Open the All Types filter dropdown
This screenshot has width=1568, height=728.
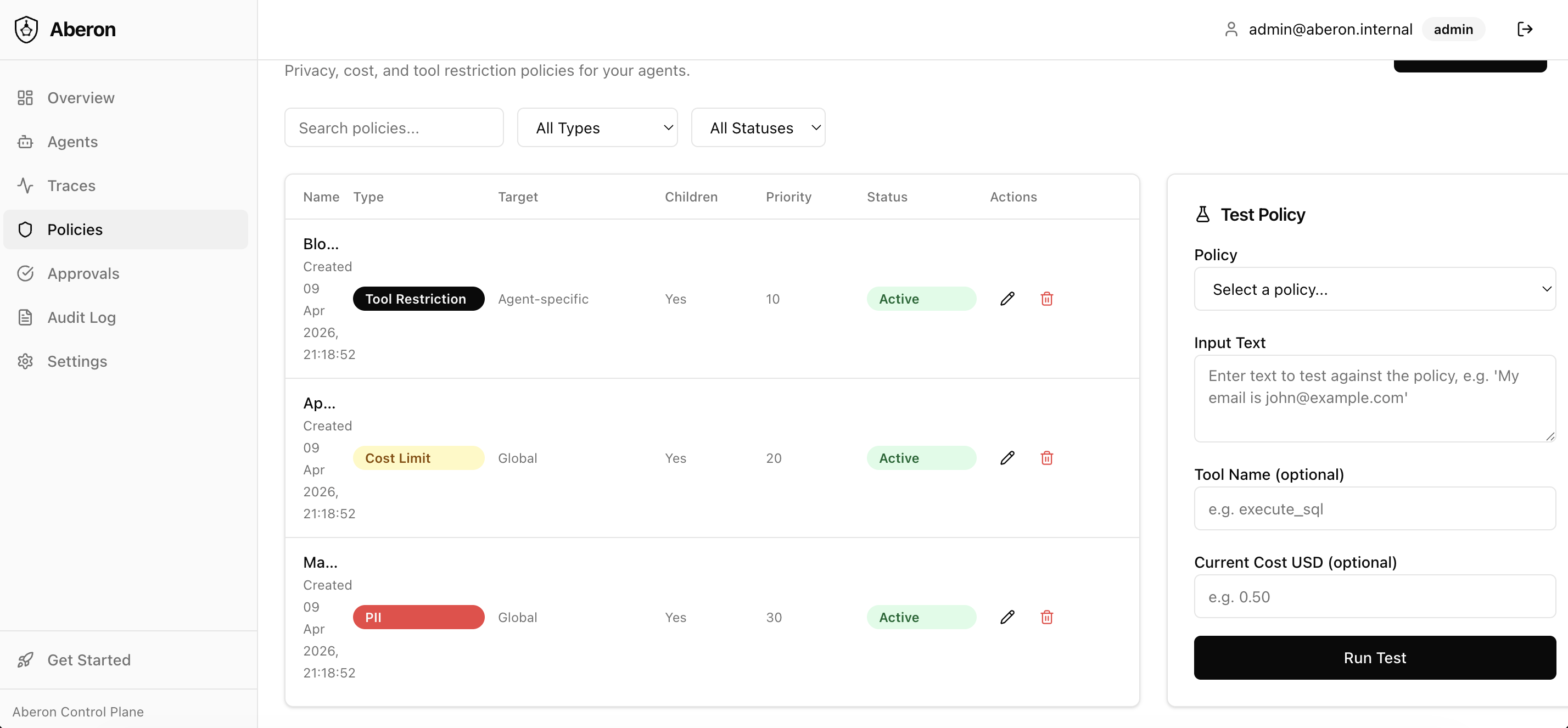597,127
